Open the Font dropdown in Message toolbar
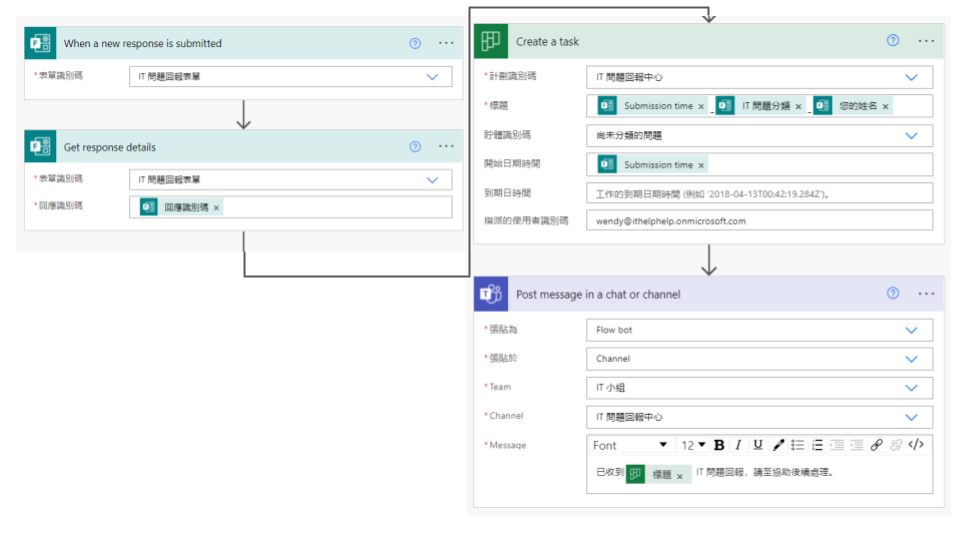Viewport: 960px width, 540px height. click(x=629, y=445)
